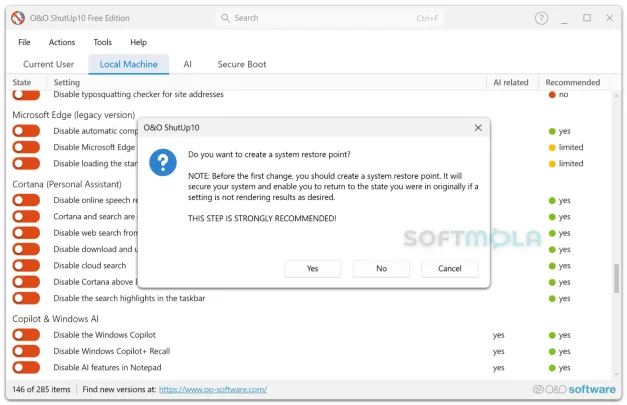Toggle Disable cloud search switch
The image size is (627, 405).
click(x=26, y=265)
